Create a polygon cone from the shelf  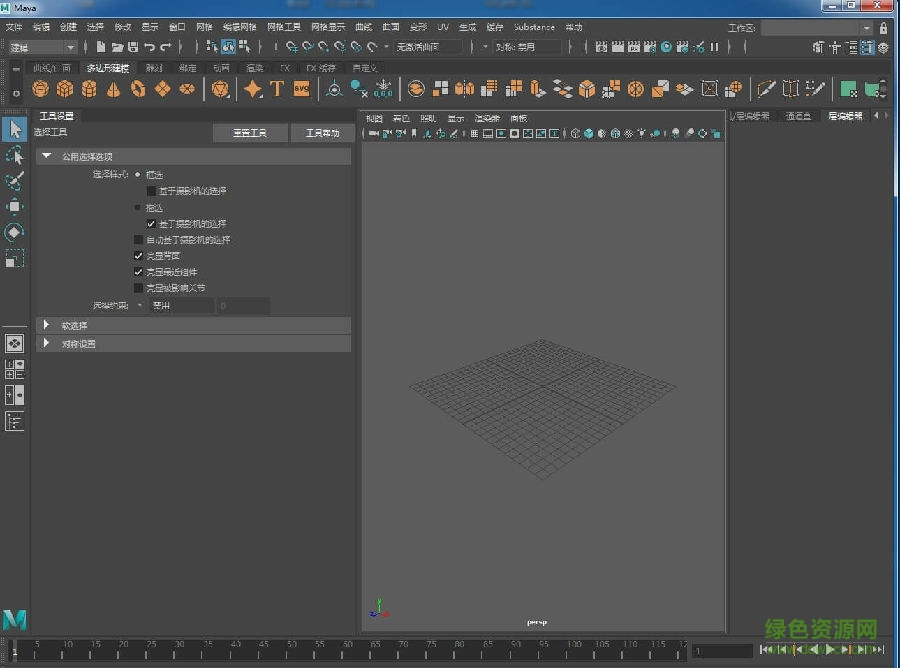click(x=112, y=89)
